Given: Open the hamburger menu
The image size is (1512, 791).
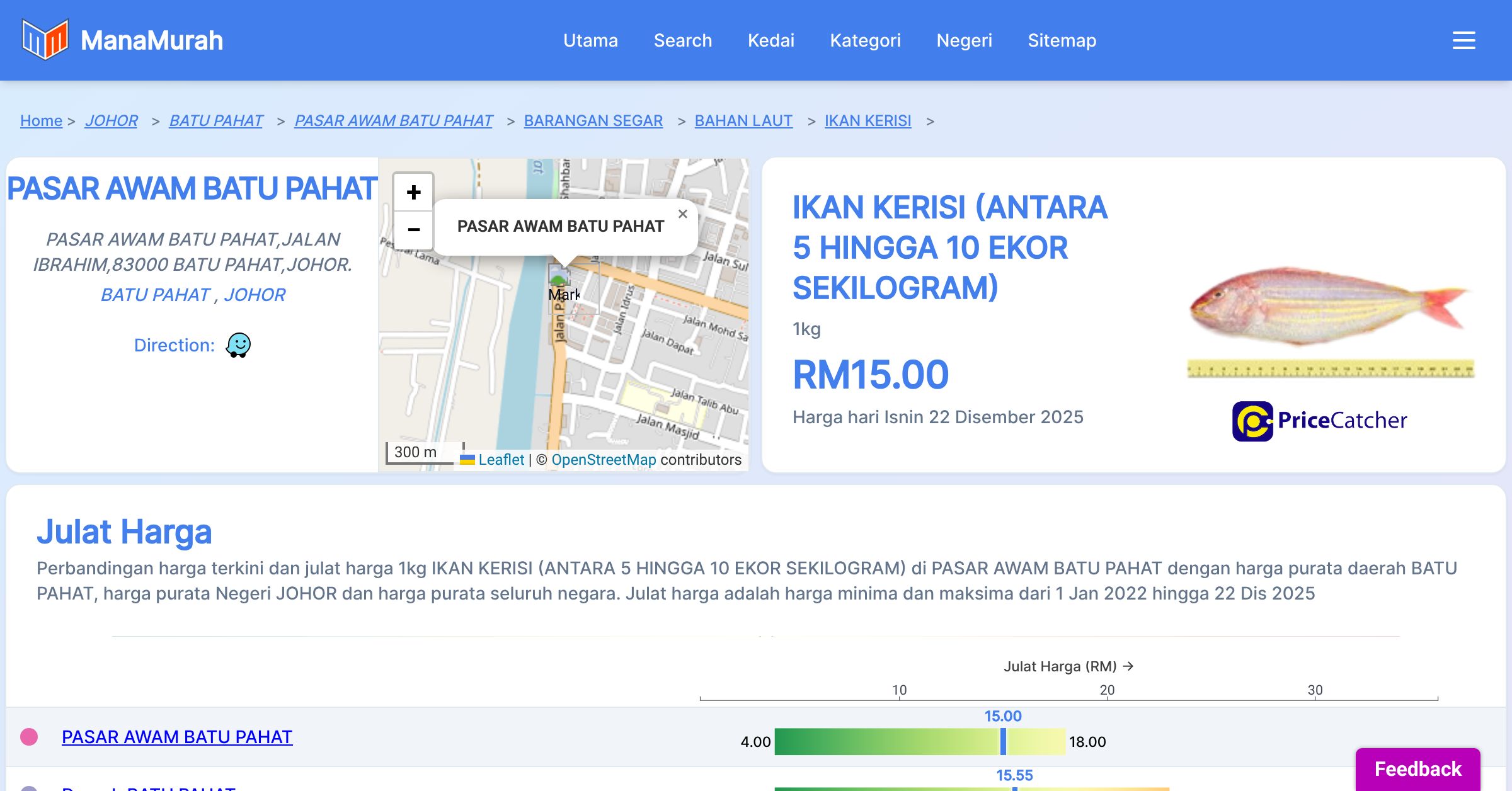Looking at the screenshot, I should [1463, 40].
